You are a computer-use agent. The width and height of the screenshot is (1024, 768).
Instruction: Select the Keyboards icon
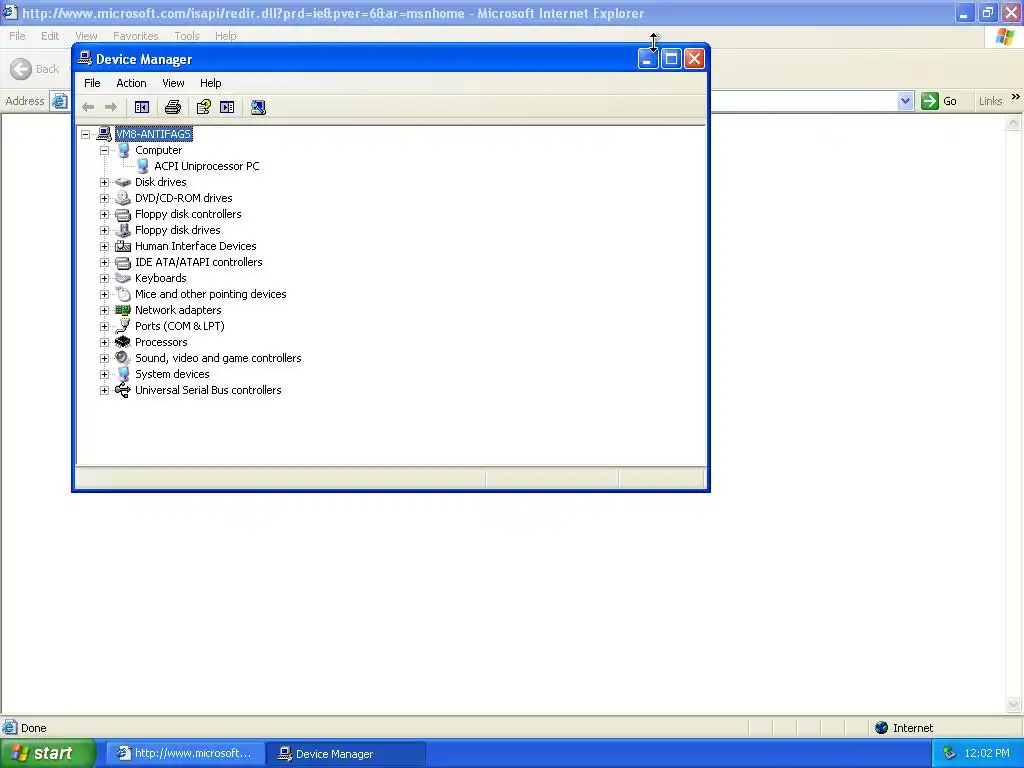click(123, 278)
